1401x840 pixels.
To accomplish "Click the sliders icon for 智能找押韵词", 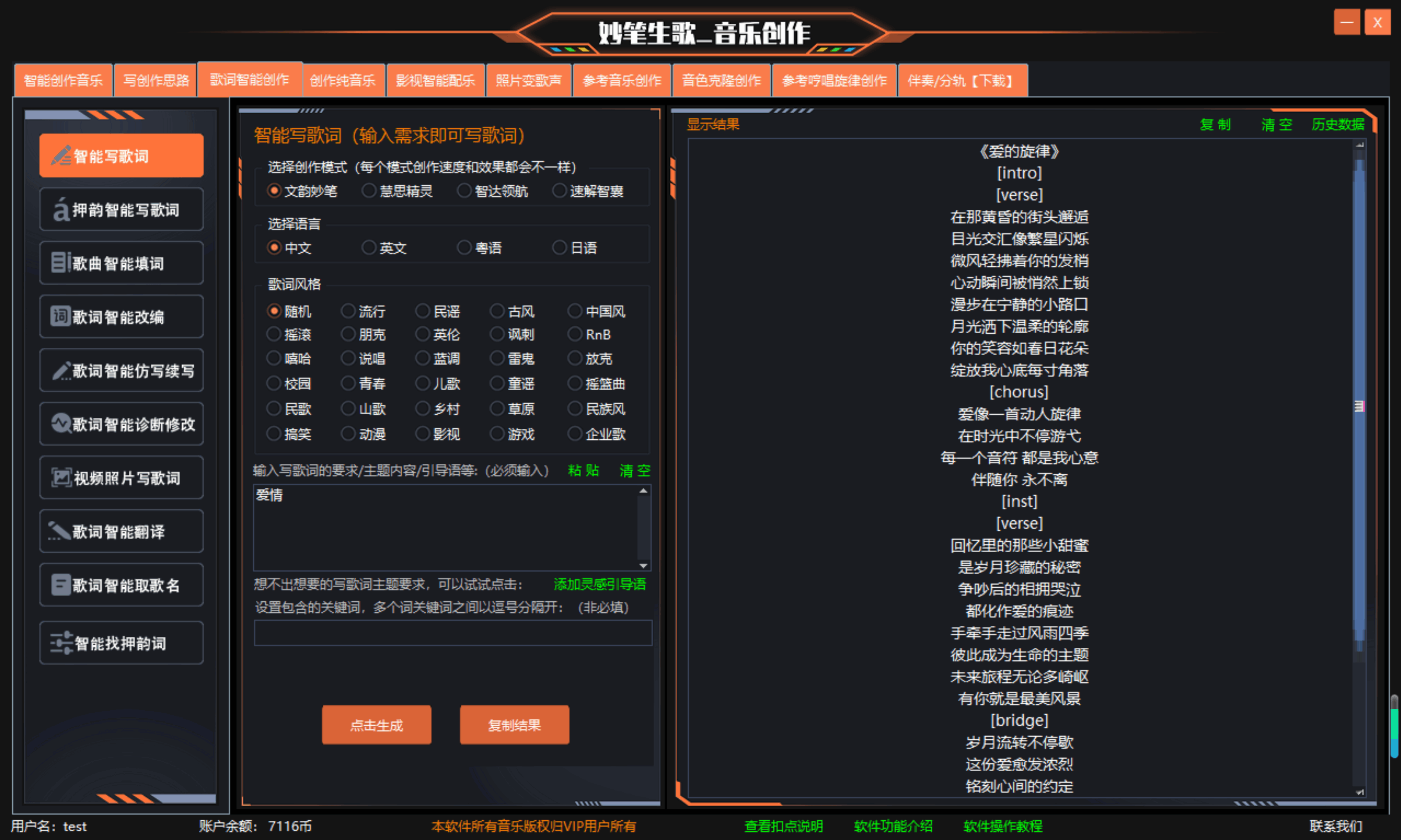I will coord(60,643).
